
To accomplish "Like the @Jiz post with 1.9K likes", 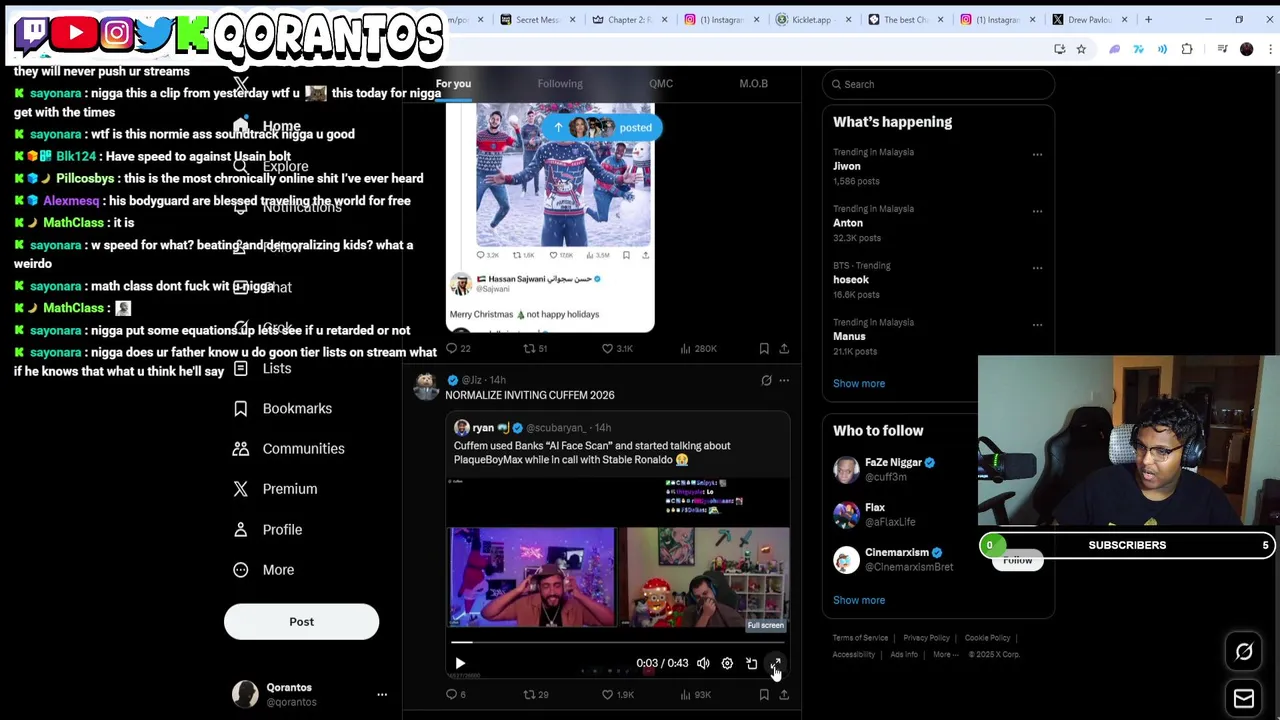I will click(617, 694).
